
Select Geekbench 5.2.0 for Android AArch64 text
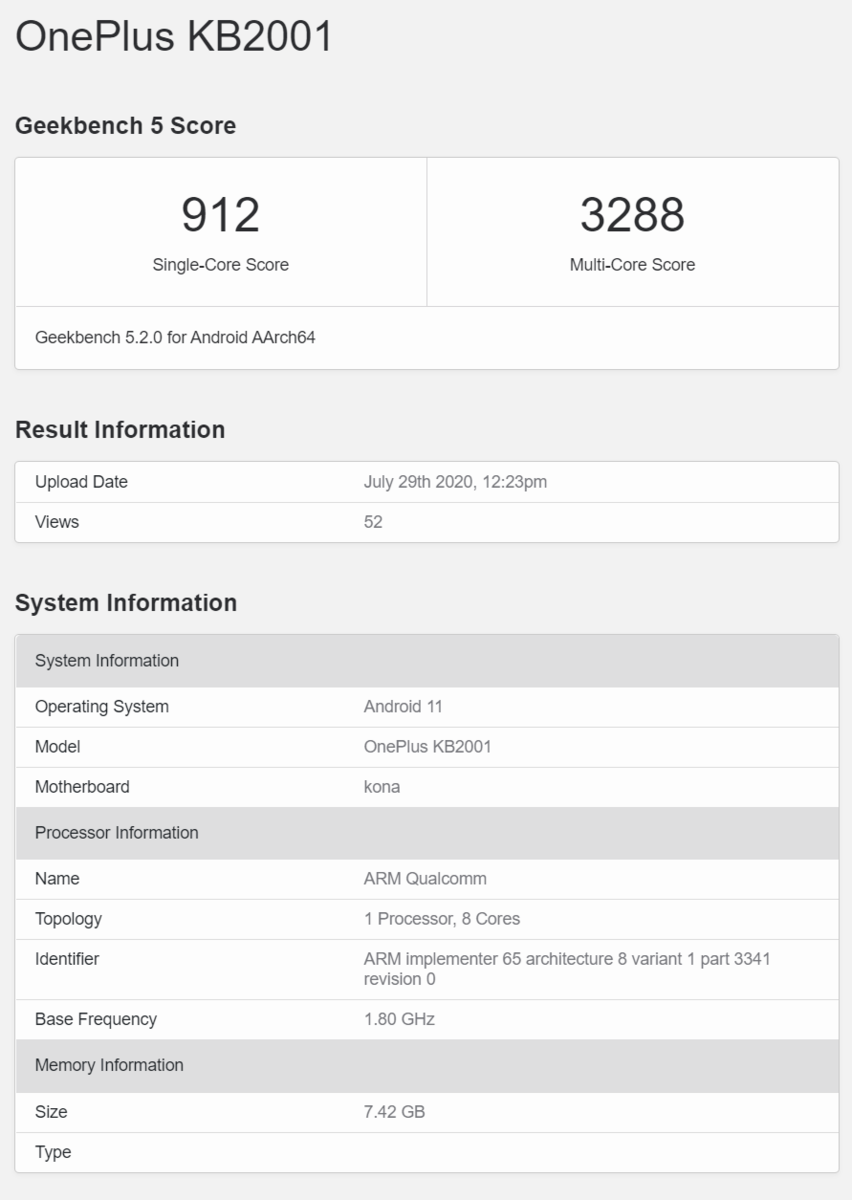tap(175, 338)
